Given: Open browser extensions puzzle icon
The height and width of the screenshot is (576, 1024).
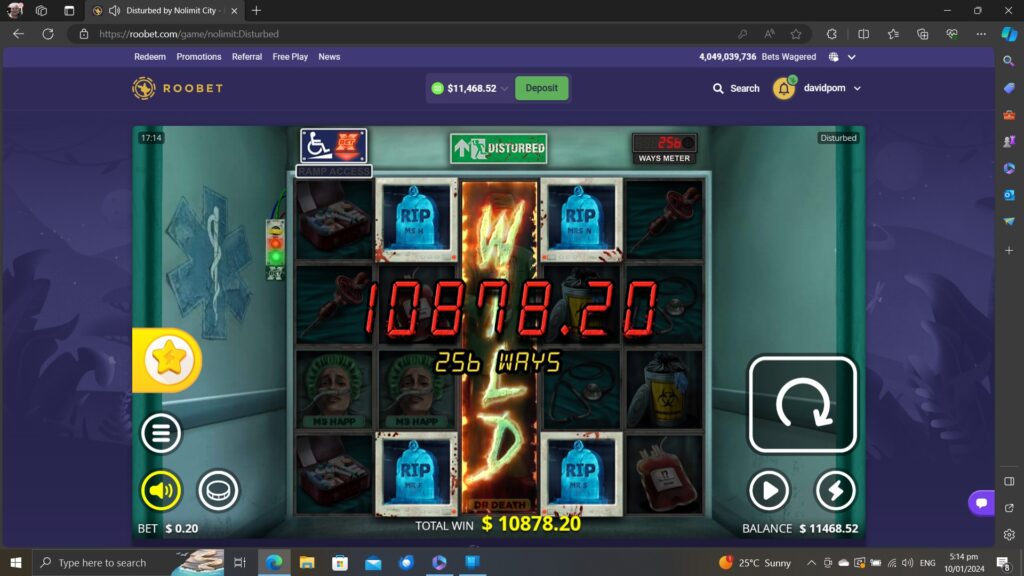Looking at the screenshot, I should (831, 34).
